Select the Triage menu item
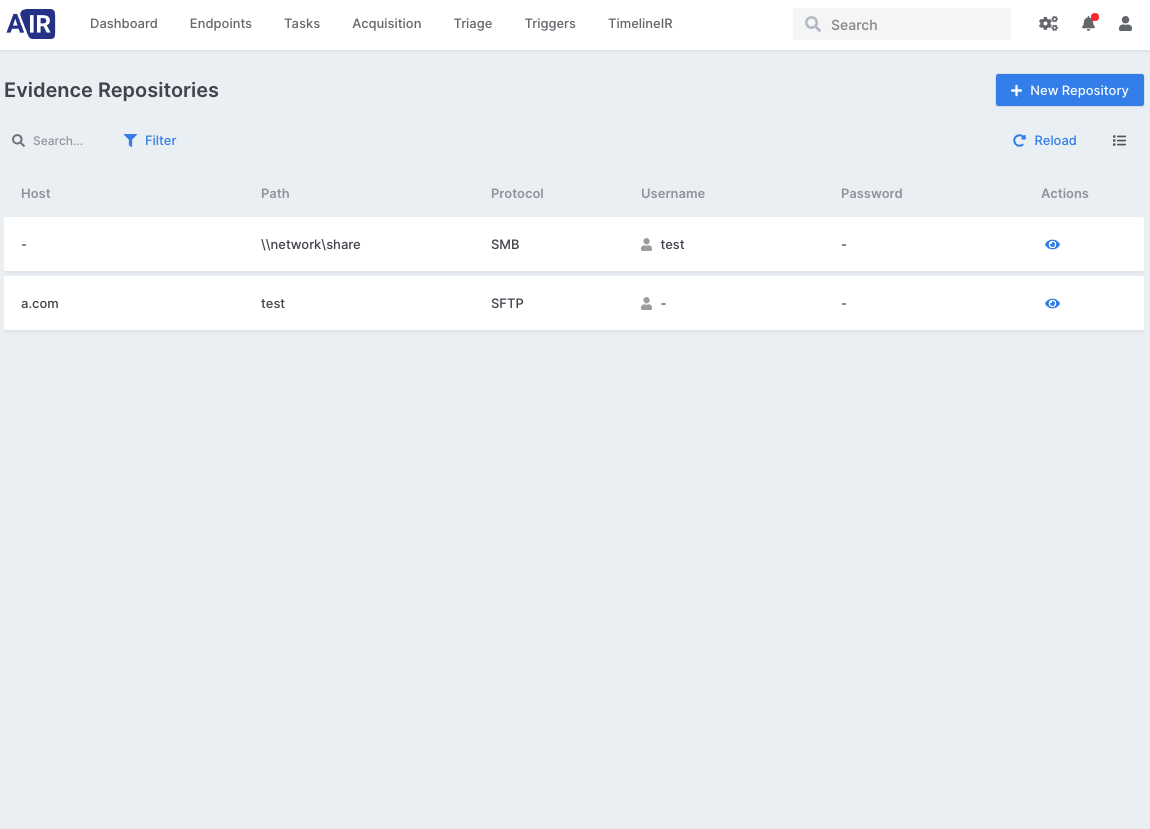Screen dimensions: 1150x829 point(473,24)
